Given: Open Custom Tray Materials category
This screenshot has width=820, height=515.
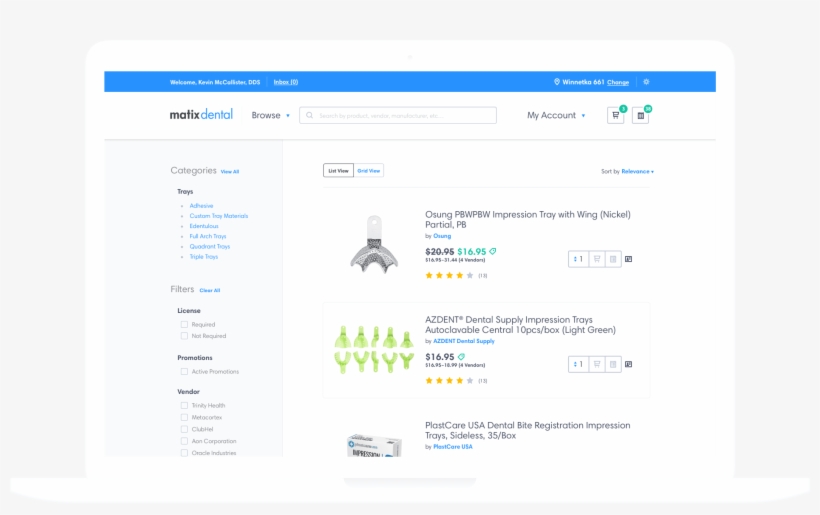Looking at the screenshot, I should coord(219,216).
